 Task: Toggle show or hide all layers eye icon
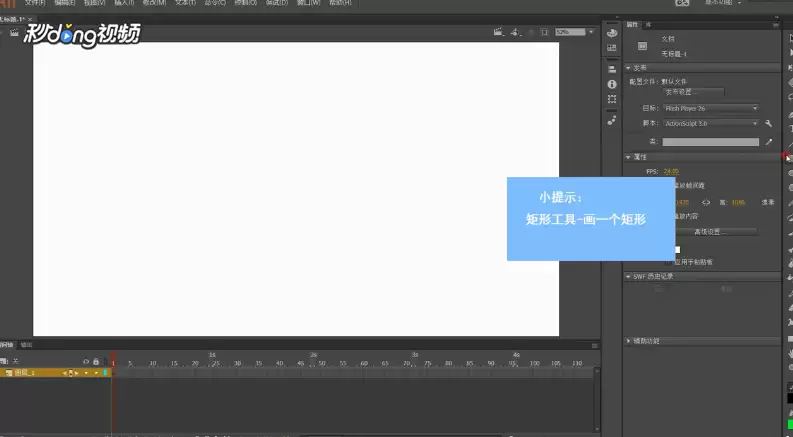(86, 362)
